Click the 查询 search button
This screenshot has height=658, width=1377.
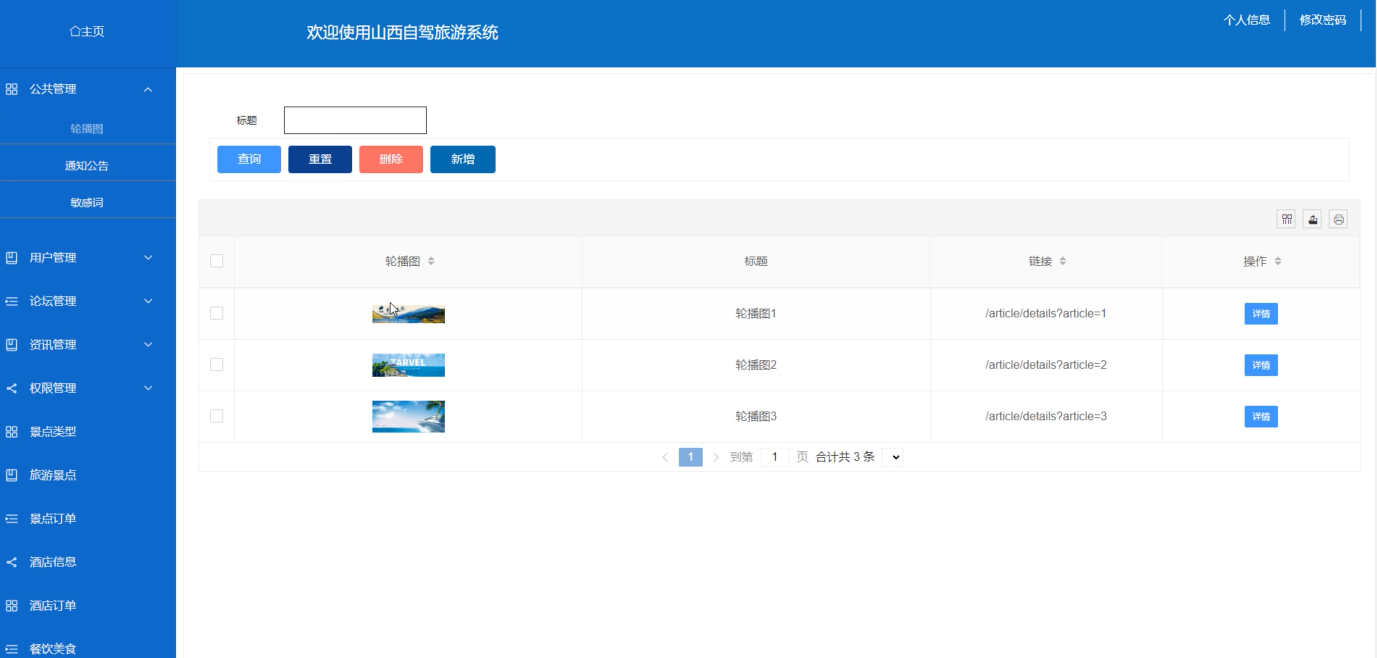point(249,160)
